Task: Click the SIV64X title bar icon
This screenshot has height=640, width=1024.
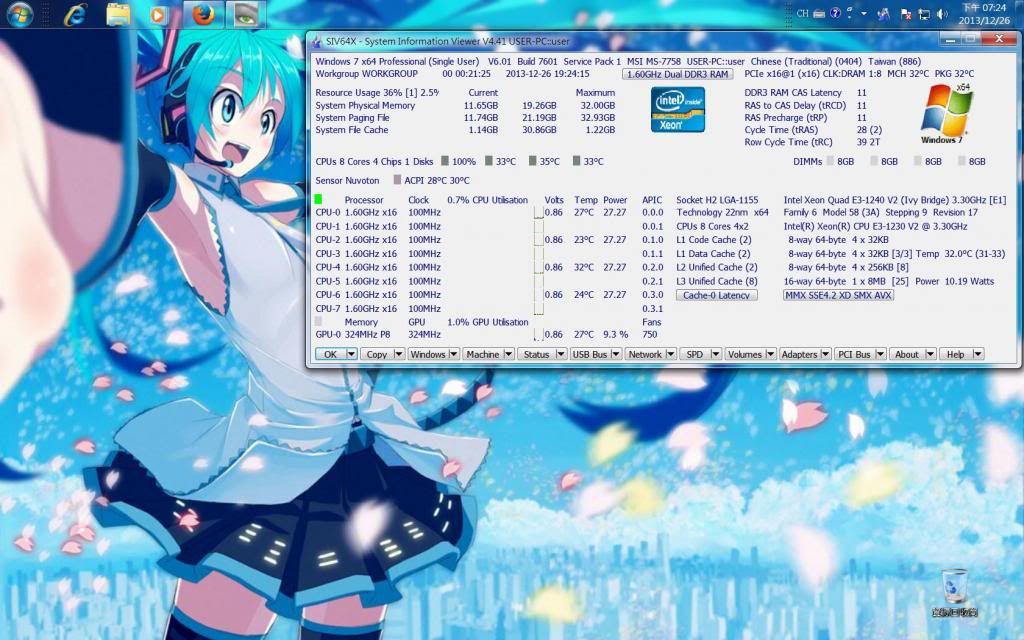Action: [x=317, y=41]
